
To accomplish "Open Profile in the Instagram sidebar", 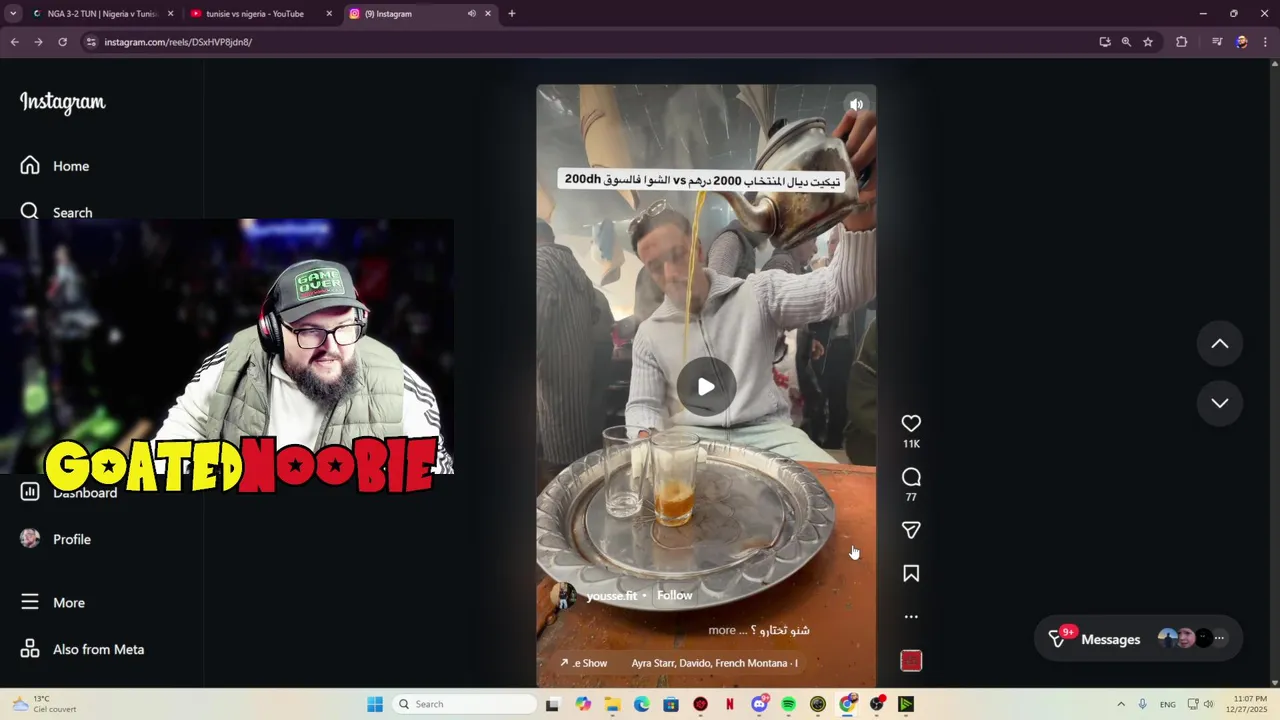I will 58,539.
